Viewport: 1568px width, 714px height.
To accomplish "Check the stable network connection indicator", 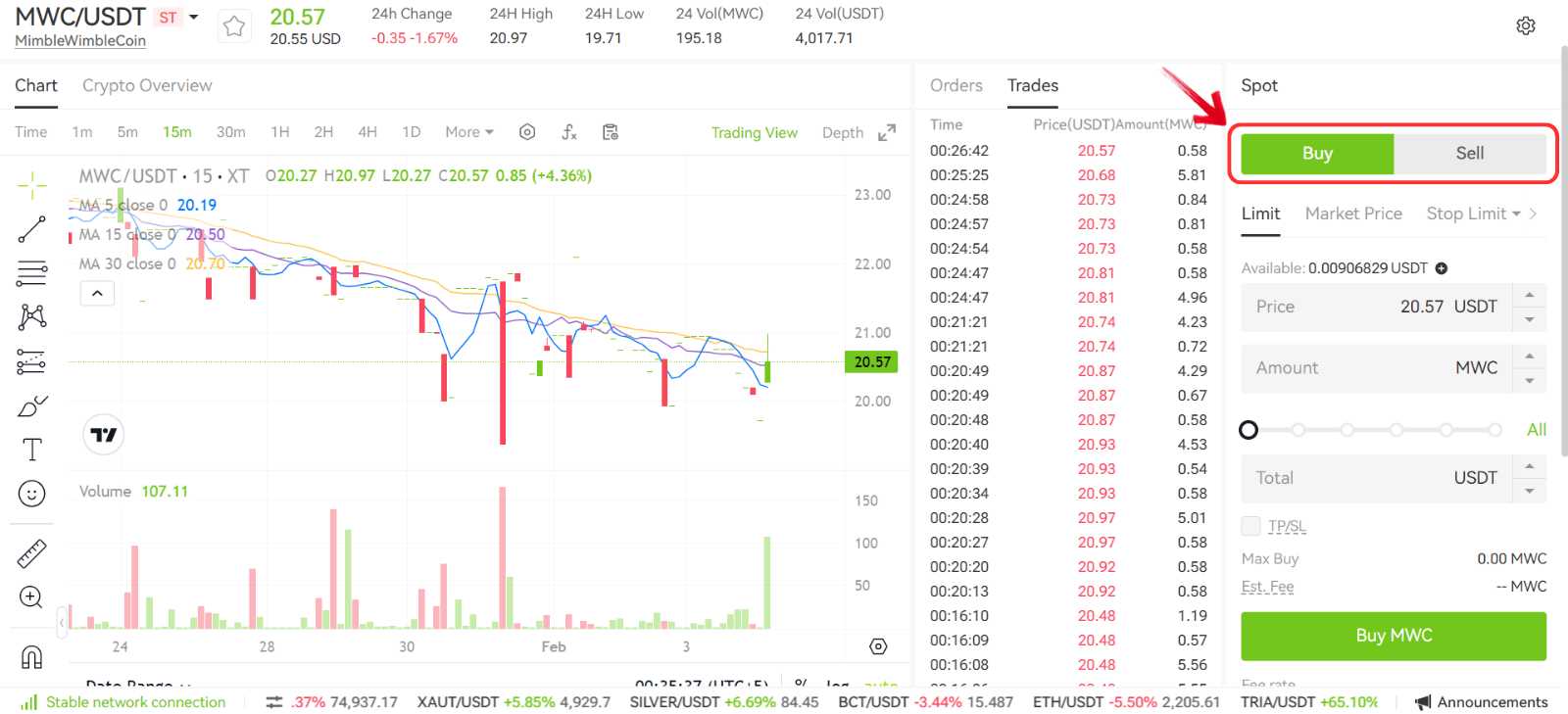I will point(123,702).
